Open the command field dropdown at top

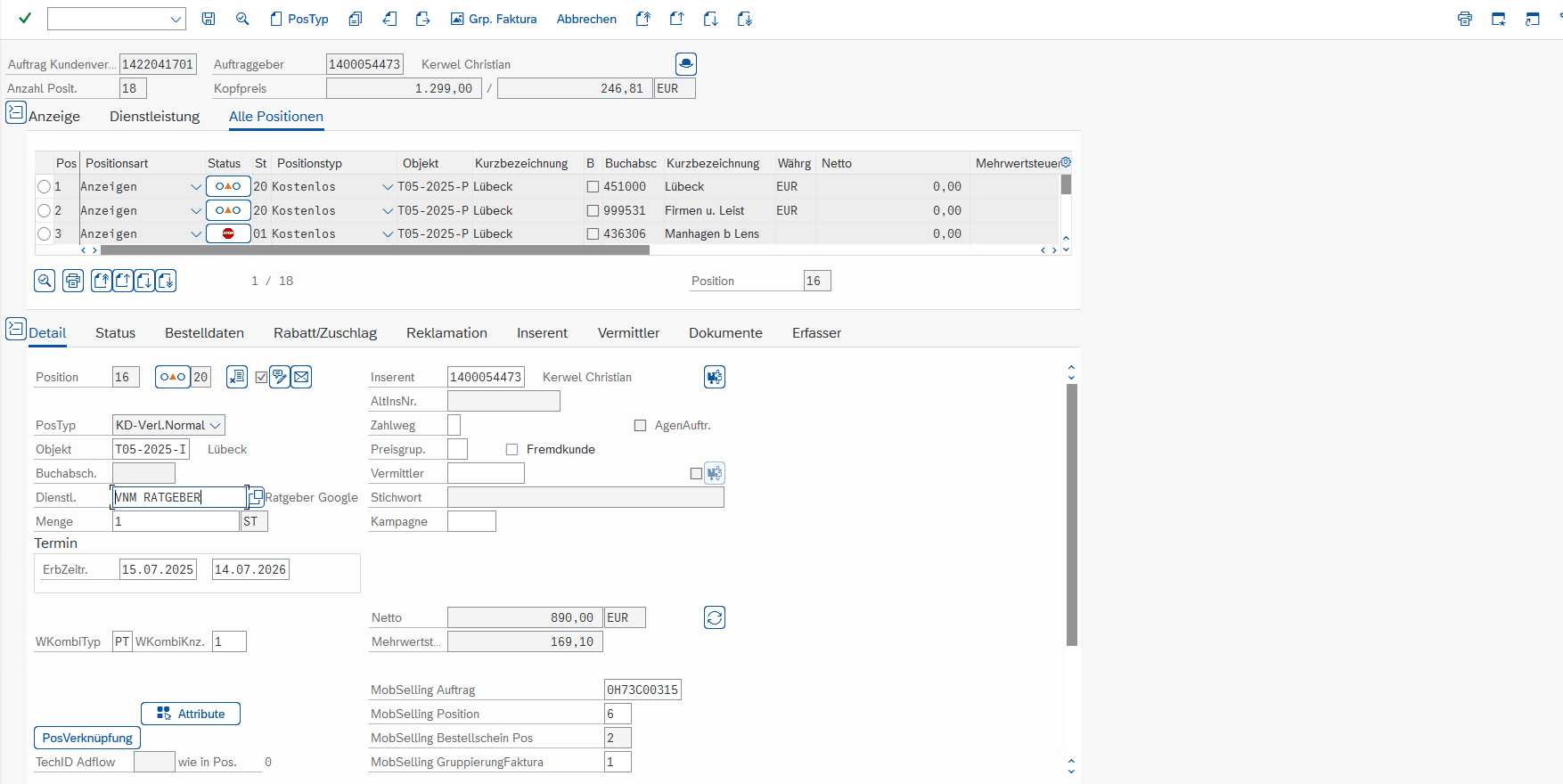(176, 19)
